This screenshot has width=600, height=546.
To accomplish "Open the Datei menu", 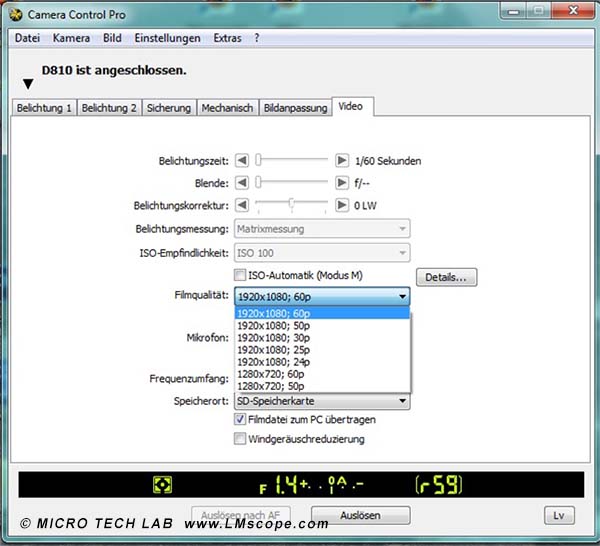I will coord(27,38).
